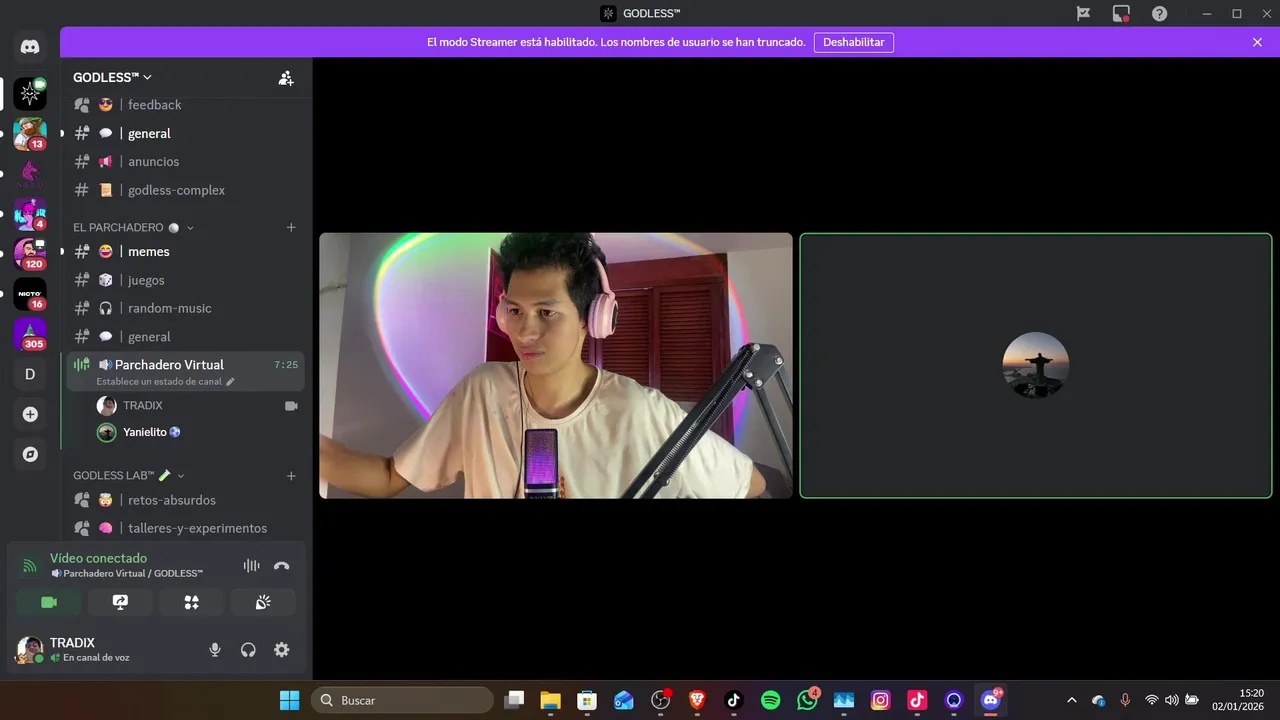Open Brave browser from the taskbar
1280x720 pixels.
(x=697, y=700)
